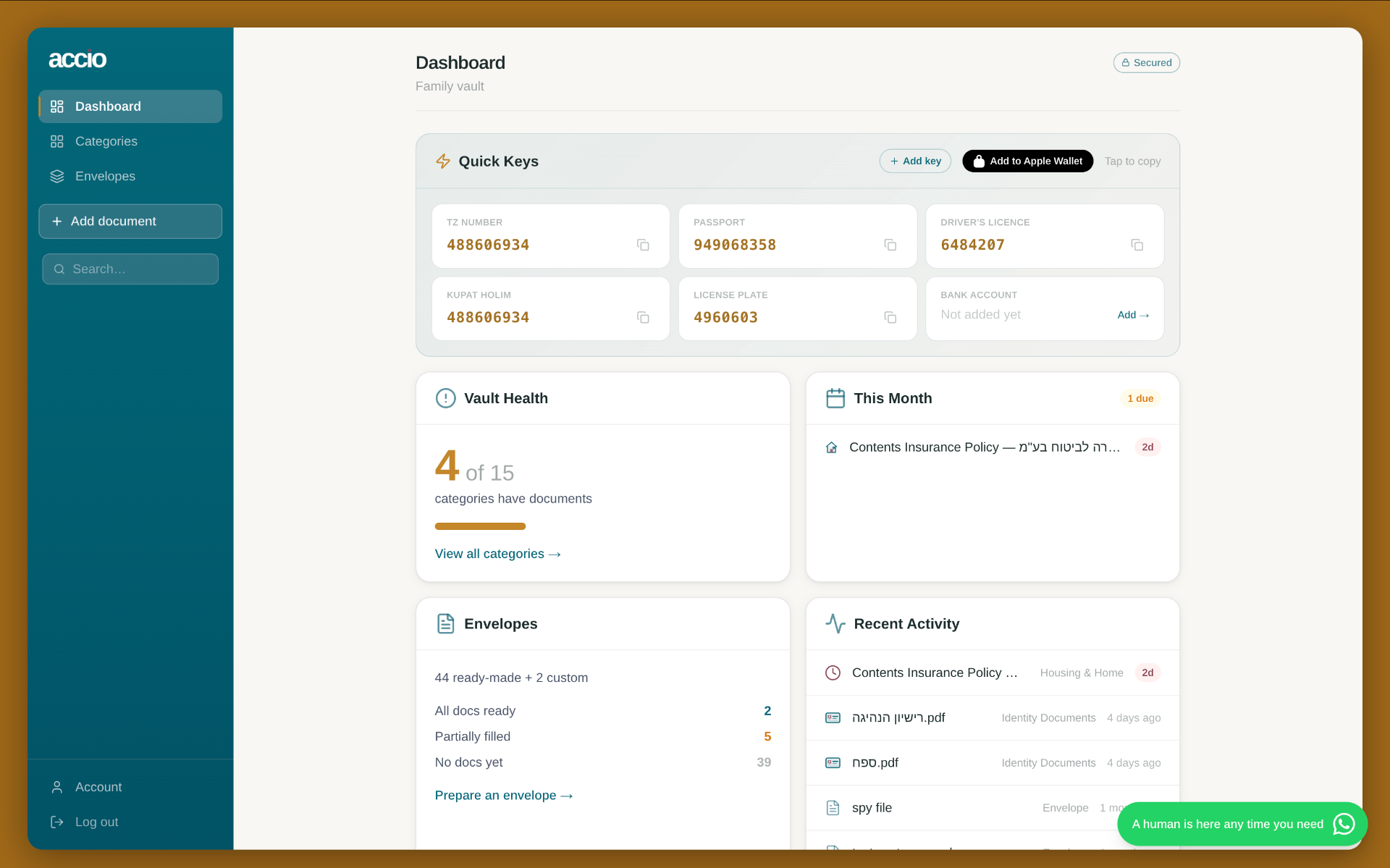Click the Recent Activity pulse icon
The image size is (1390, 868).
pyautogui.click(x=835, y=623)
